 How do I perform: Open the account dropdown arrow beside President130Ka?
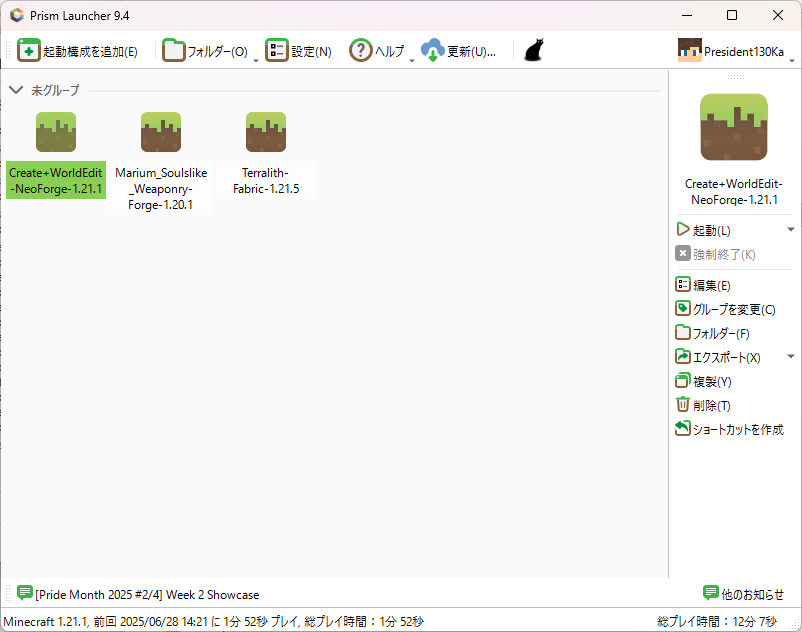point(792,60)
